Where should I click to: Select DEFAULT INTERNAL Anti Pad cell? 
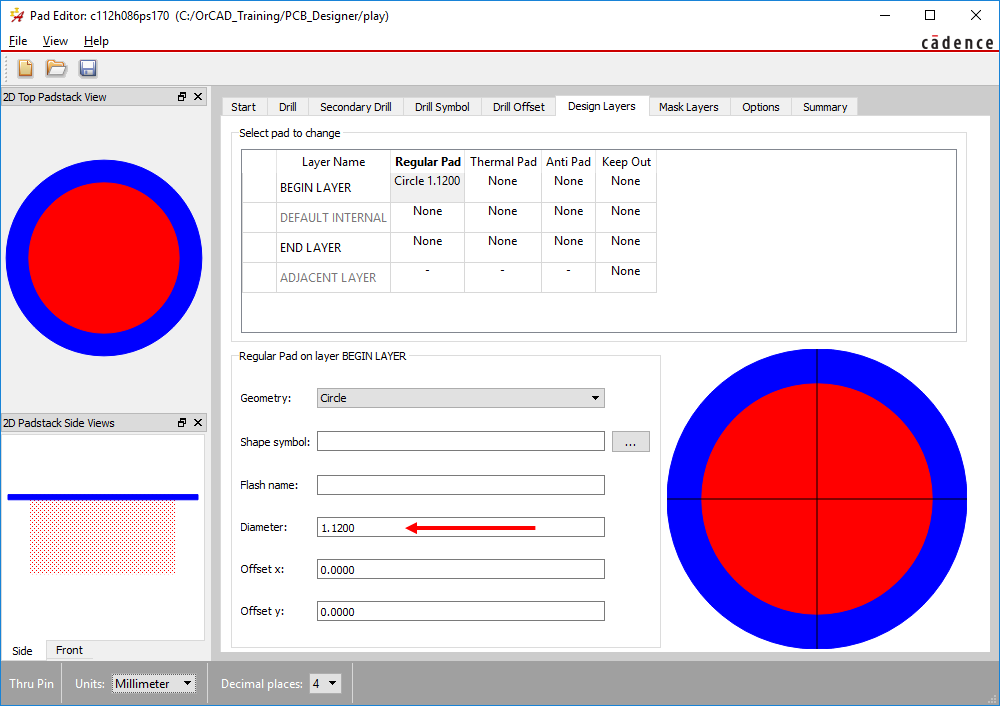pyautogui.click(x=568, y=217)
